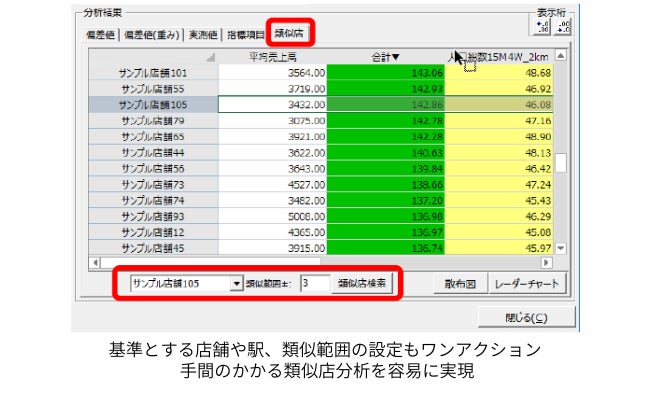Screen dimensions: 650x400
Task: Decrease displayed decimal digits icon
Action: [563, 27]
